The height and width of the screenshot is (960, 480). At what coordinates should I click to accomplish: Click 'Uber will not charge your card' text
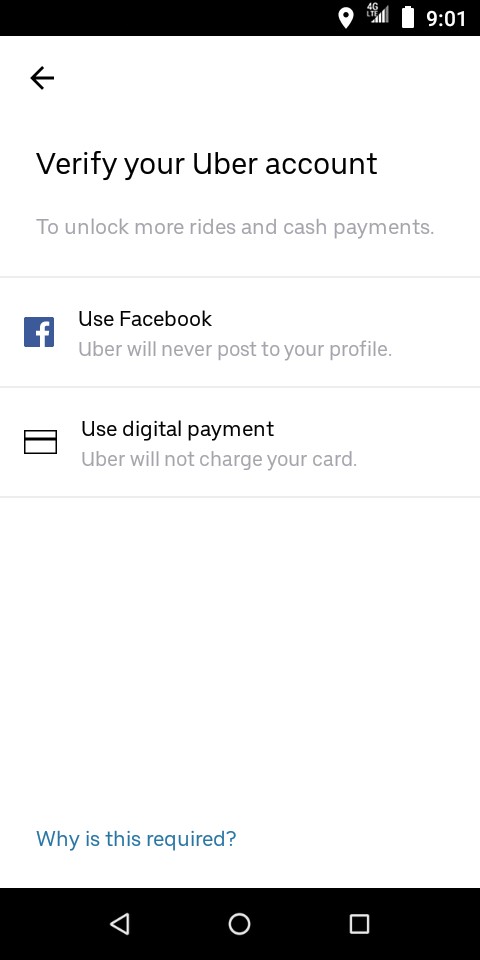tap(219, 460)
